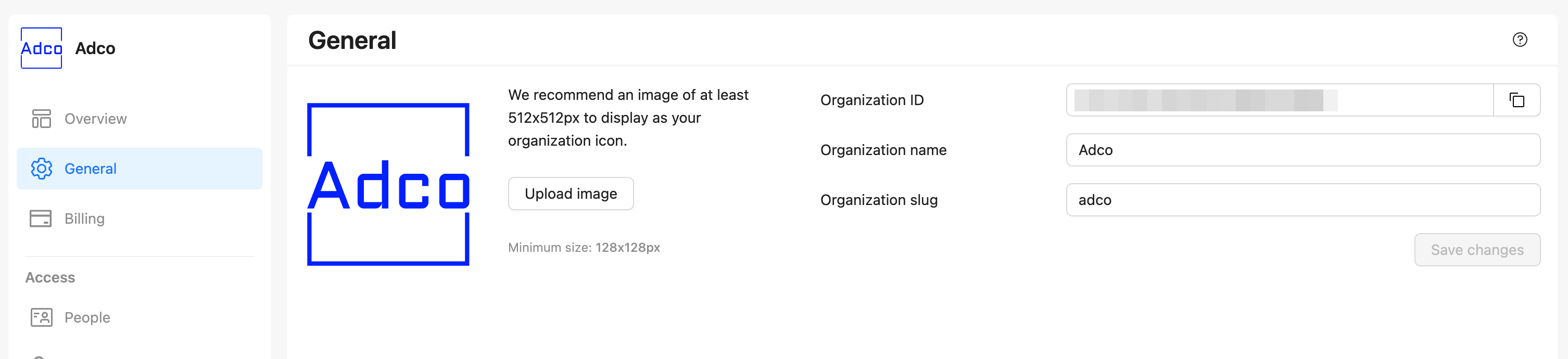1568x359 pixels.
Task: Focus the Organization name field
Action: tap(1303, 150)
